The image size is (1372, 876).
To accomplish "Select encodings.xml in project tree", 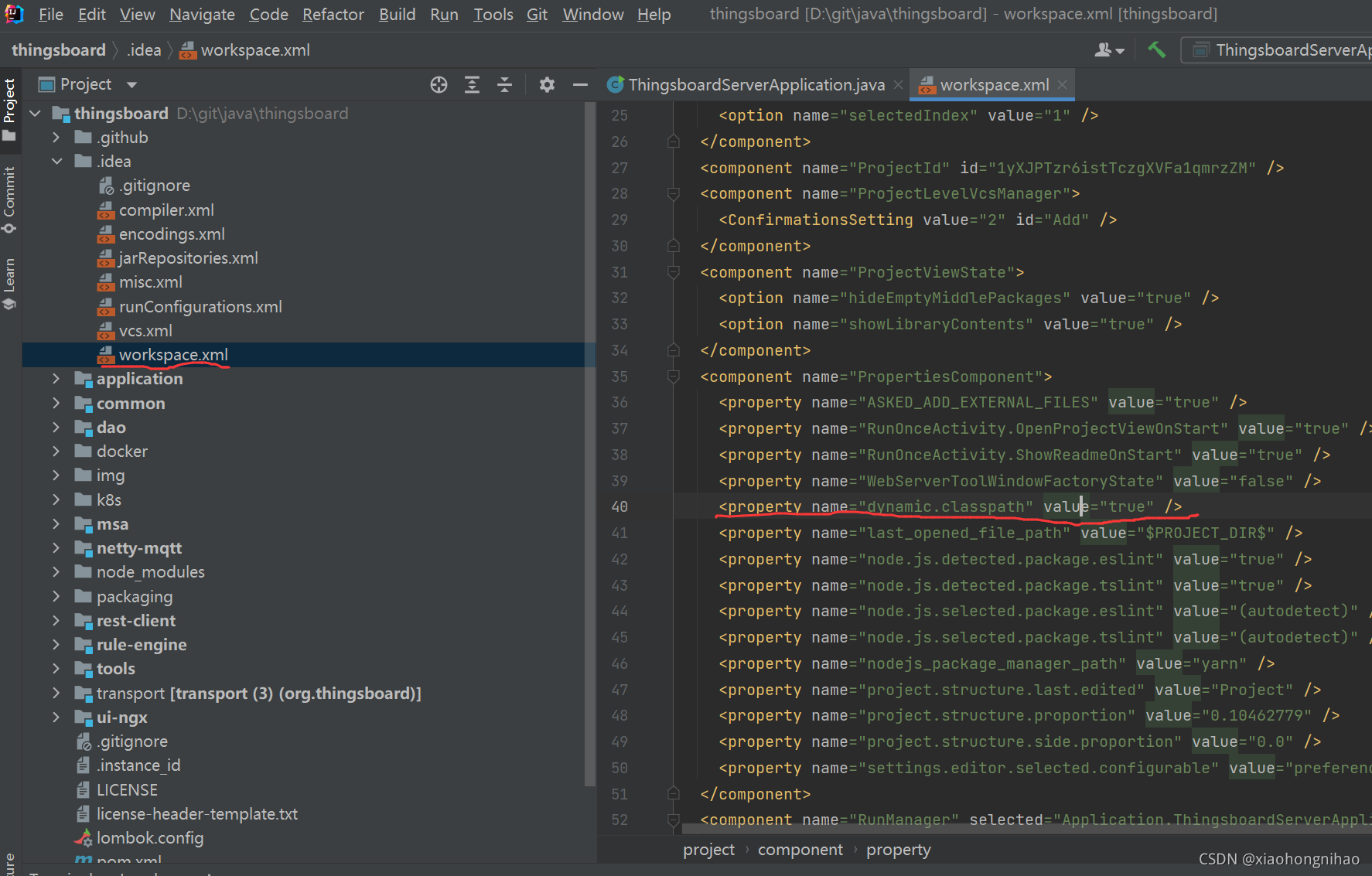I will pos(172,234).
